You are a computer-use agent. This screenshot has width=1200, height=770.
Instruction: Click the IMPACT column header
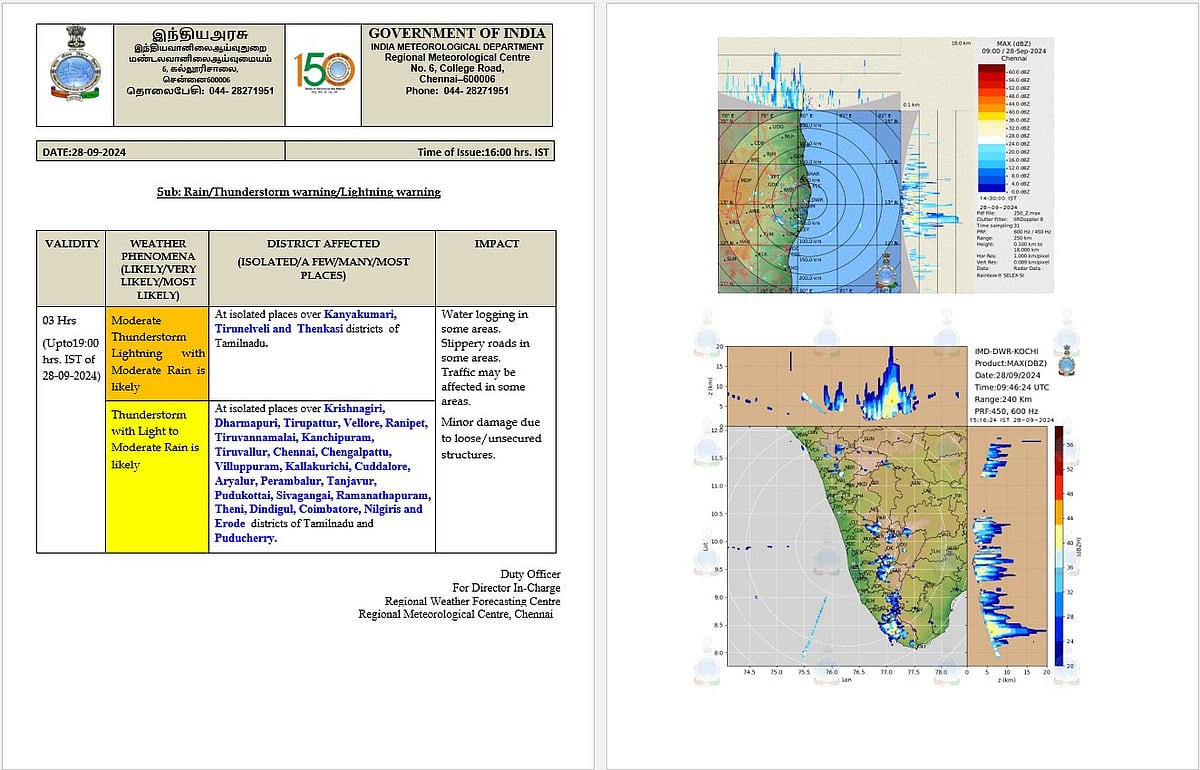click(495, 244)
